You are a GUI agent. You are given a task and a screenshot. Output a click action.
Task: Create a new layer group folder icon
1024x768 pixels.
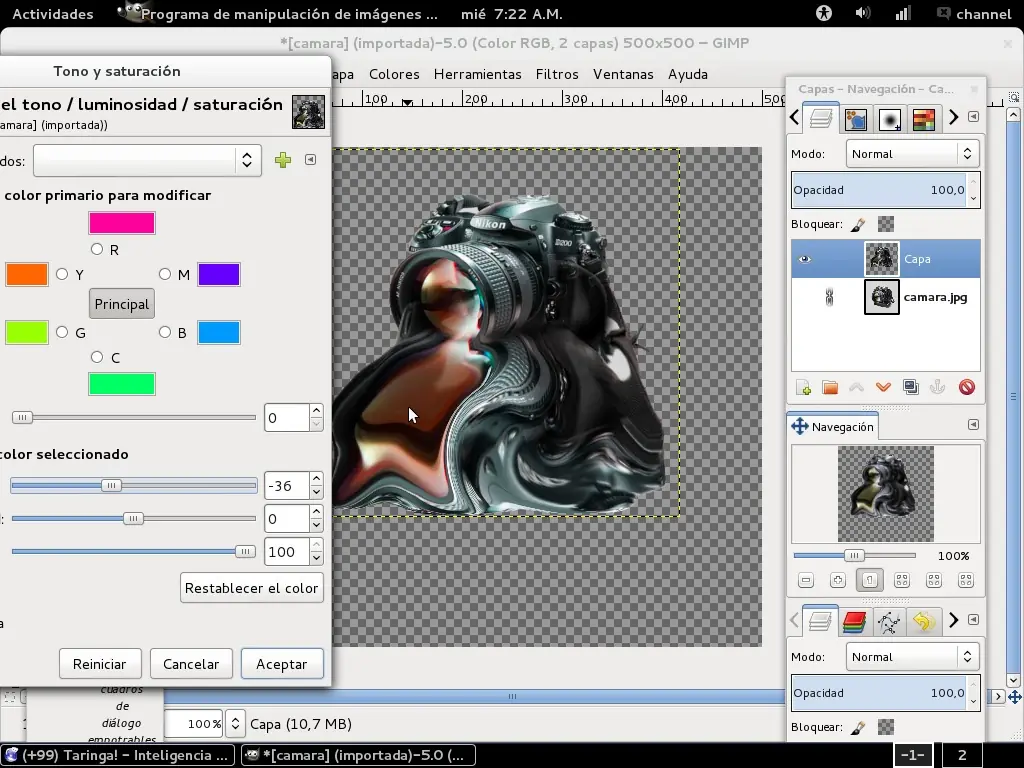[x=830, y=387]
